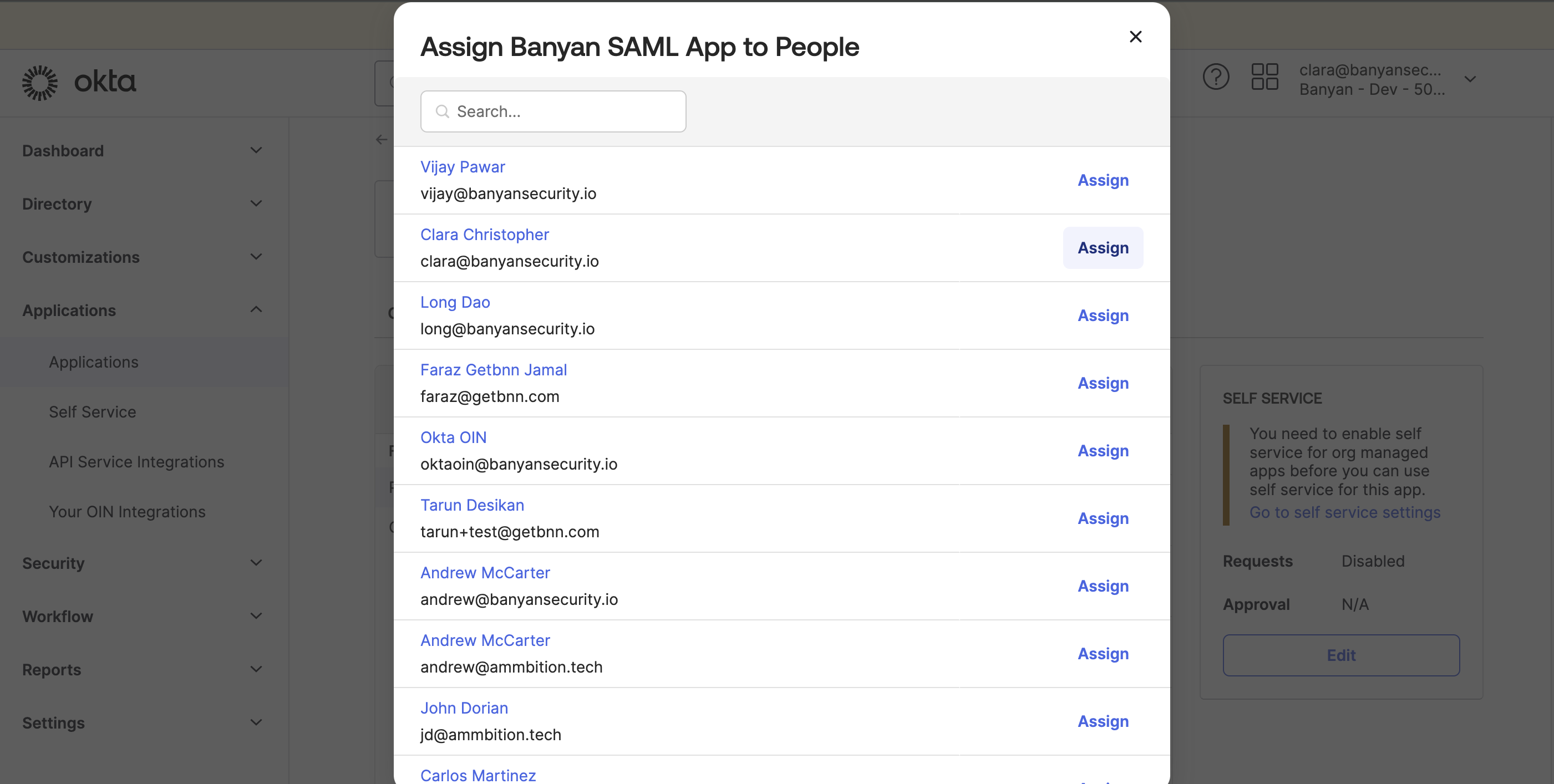This screenshot has width=1554, height=784.
Task: Expand the Security sidebar section
Action: [x=256, y=563]
